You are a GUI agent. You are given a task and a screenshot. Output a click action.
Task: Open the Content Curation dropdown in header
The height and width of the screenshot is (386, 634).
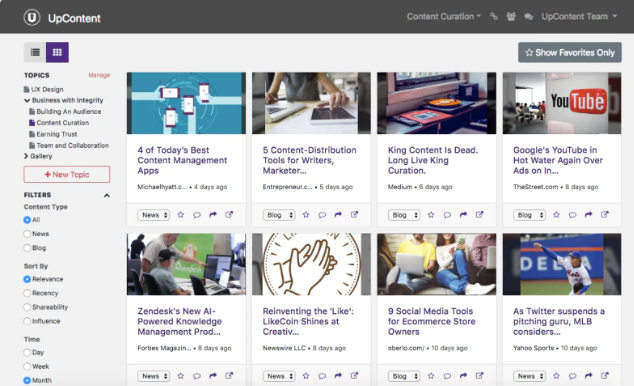[444, 17]
